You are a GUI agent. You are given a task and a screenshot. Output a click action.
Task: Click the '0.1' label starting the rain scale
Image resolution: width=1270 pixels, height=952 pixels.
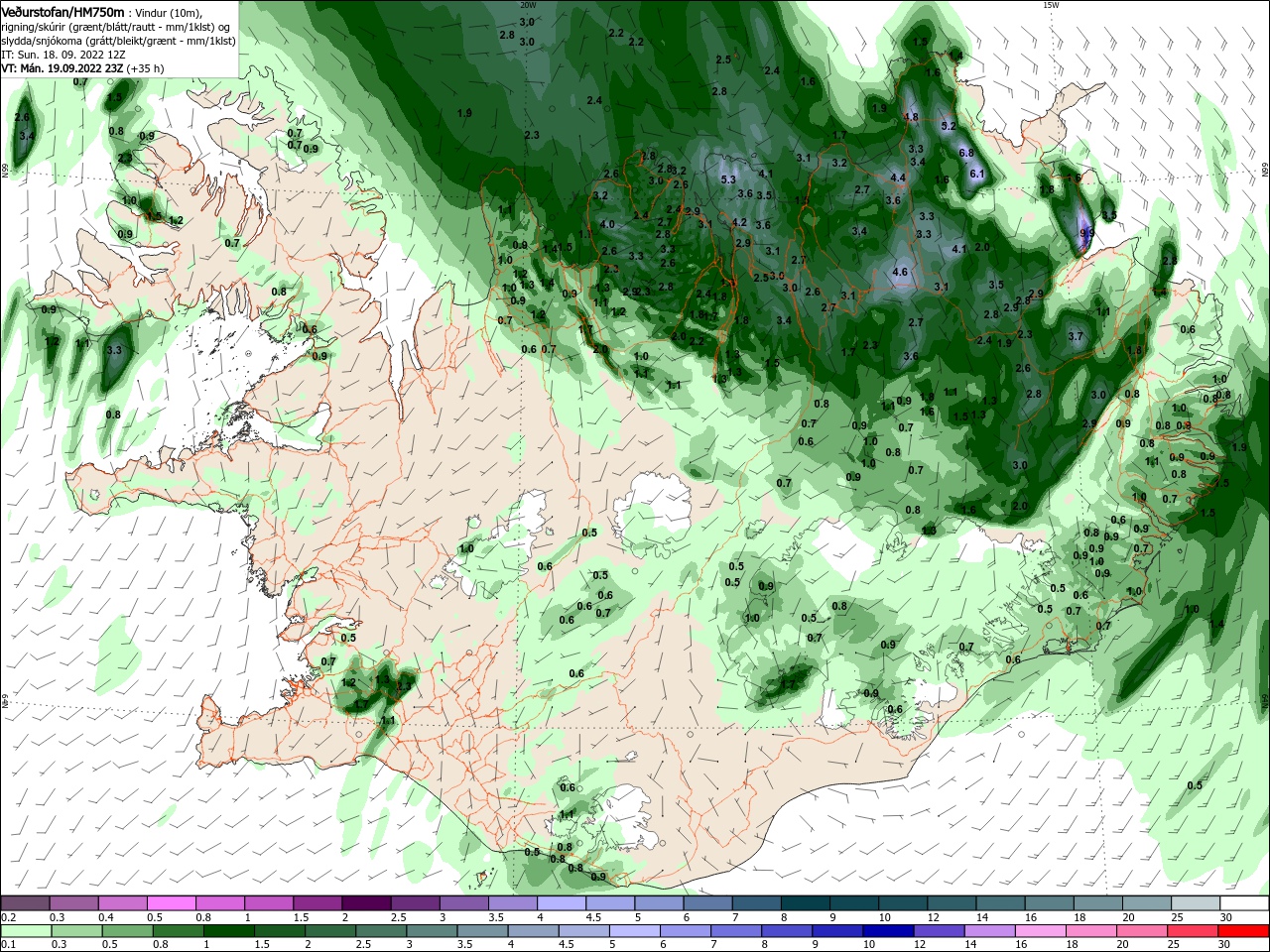8,945
